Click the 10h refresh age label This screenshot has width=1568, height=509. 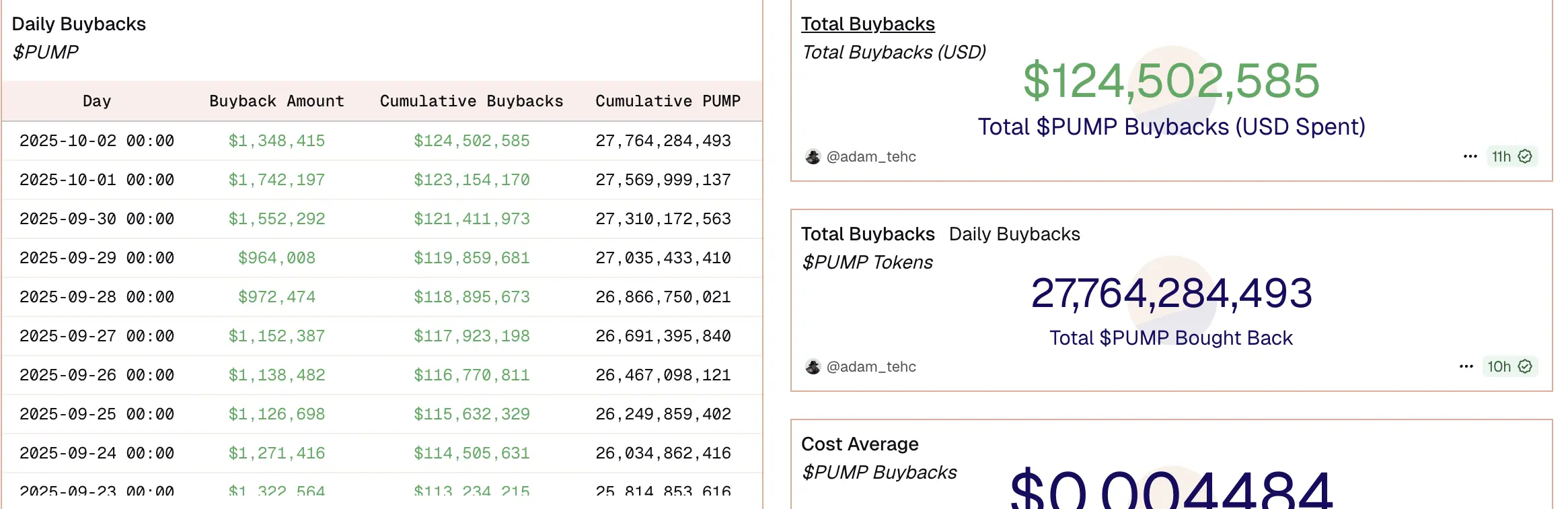tap(1499, 366)
